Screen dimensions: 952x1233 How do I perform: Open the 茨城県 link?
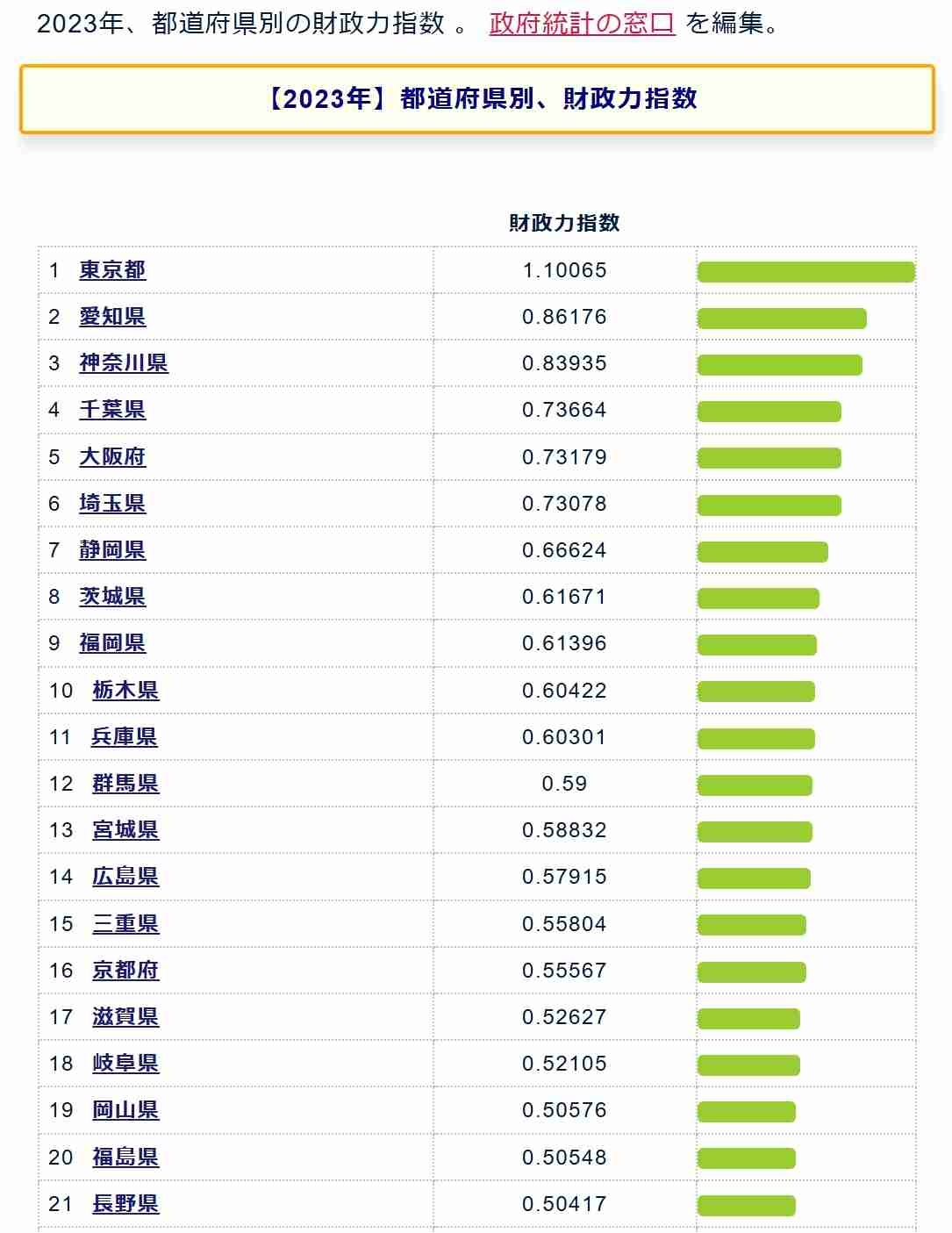(112, 597)
